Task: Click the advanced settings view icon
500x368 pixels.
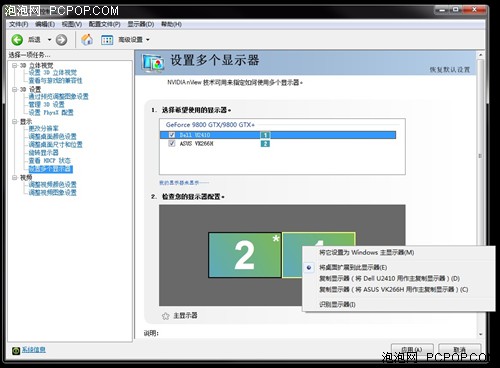Action: pos(107,40)
